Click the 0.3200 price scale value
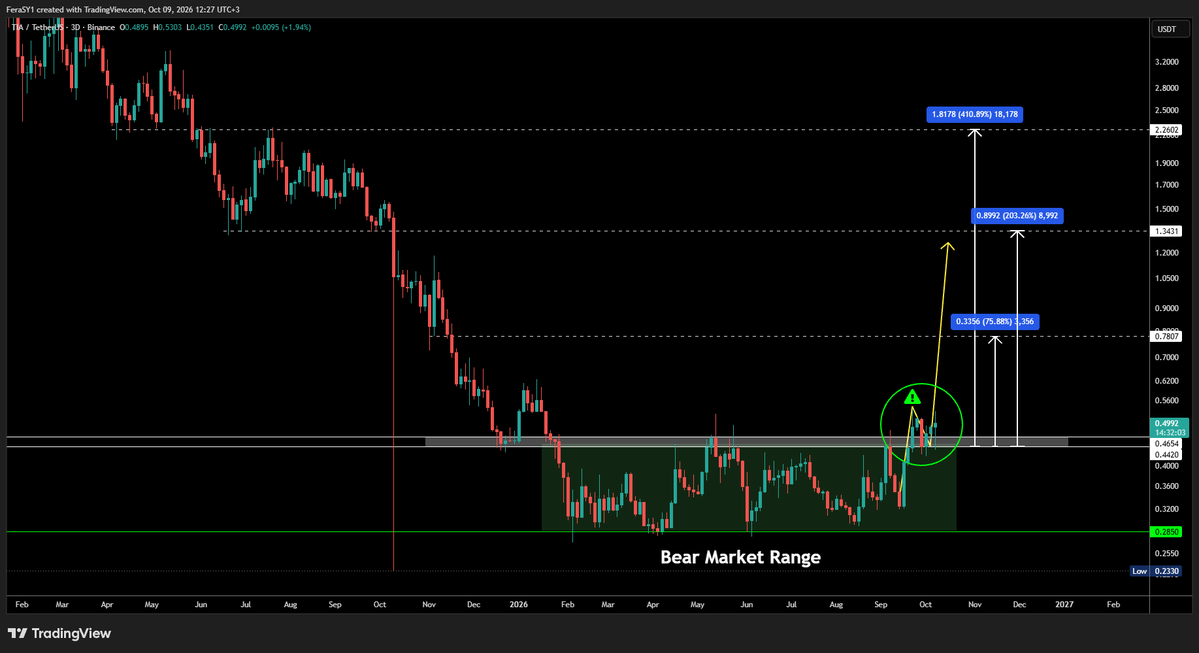The image size is (1199, 653). (x=1167, y=508)
